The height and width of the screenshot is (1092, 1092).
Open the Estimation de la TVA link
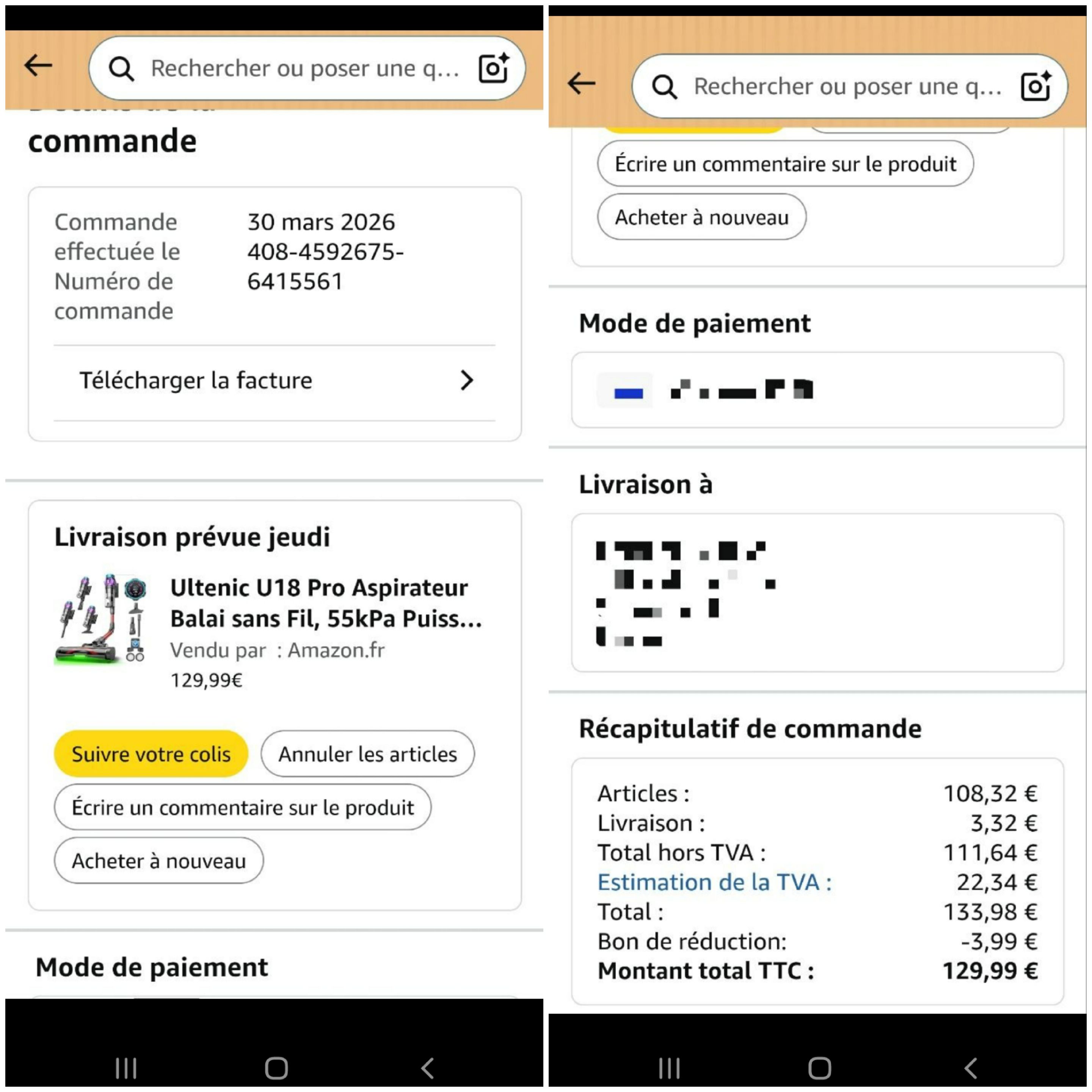point(714,882)
